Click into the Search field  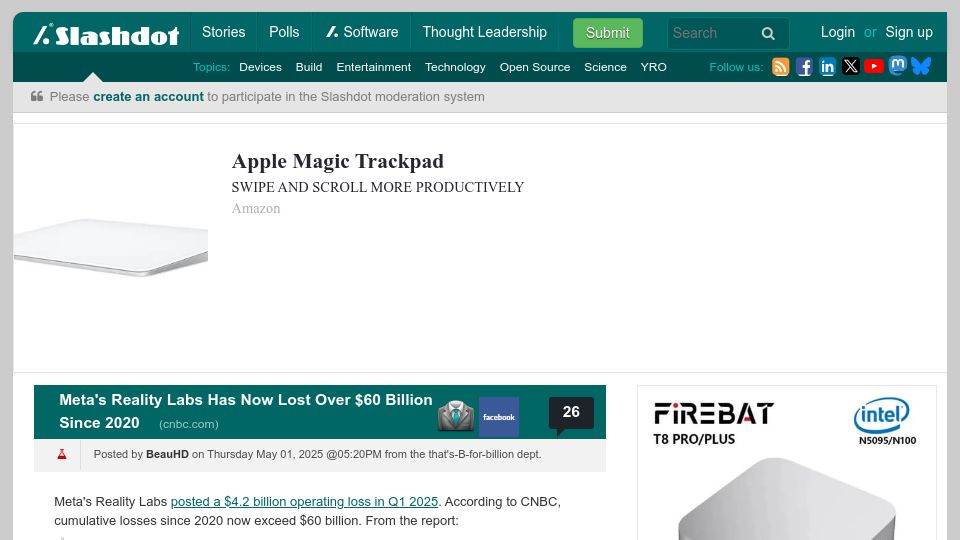(x=713, y=33)
